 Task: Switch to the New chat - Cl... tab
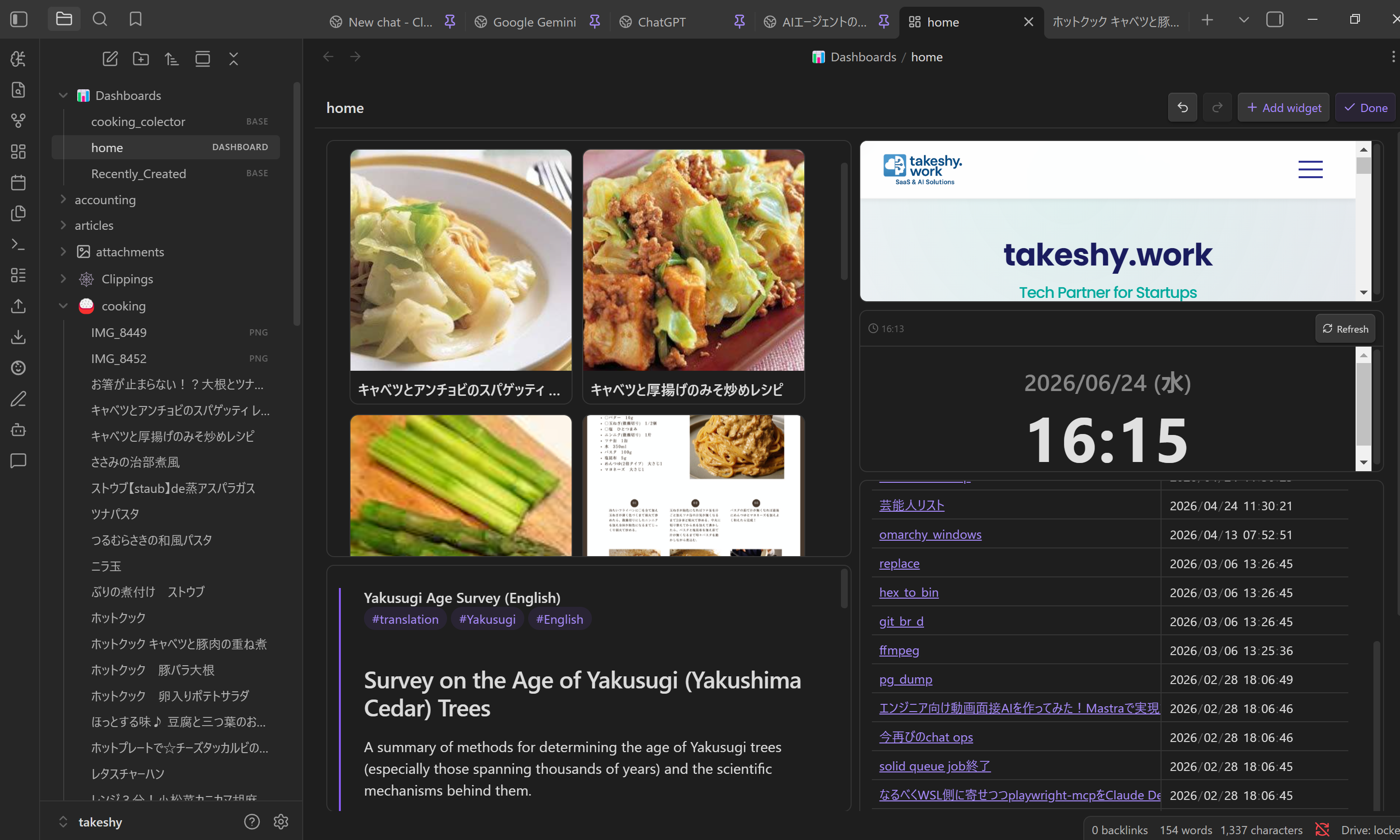point(391,22)
